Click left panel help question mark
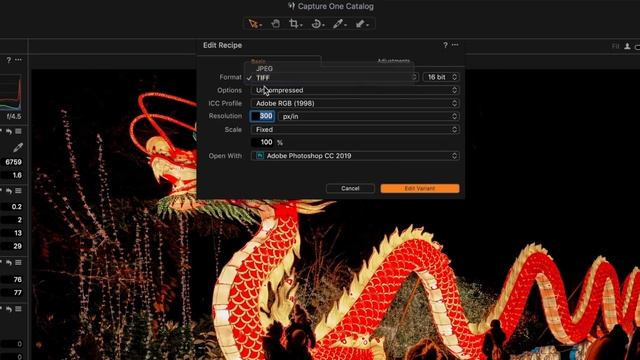 pos(9,60)
